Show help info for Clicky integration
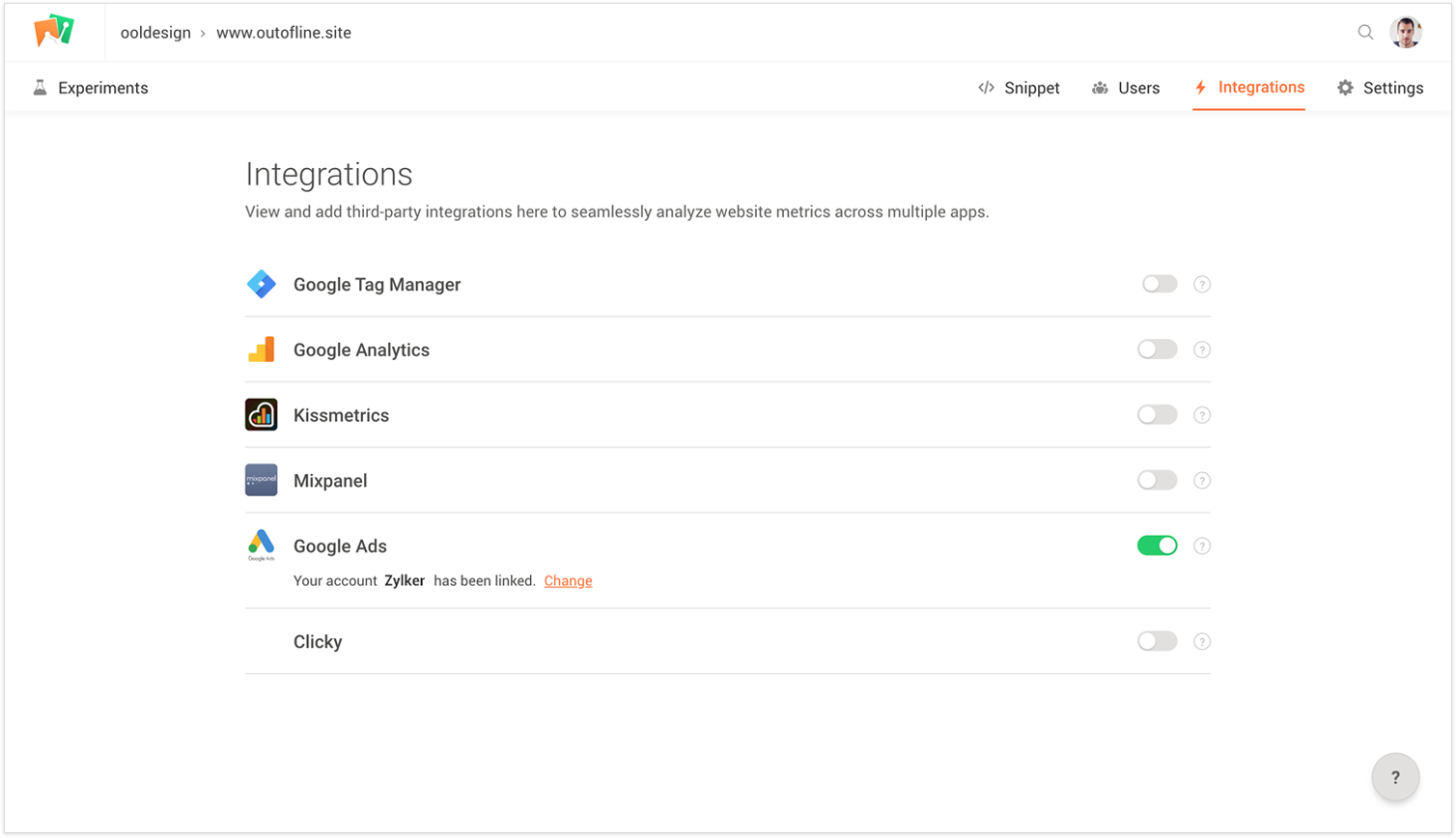1456x838 pixels. [x=1202, y=641]
